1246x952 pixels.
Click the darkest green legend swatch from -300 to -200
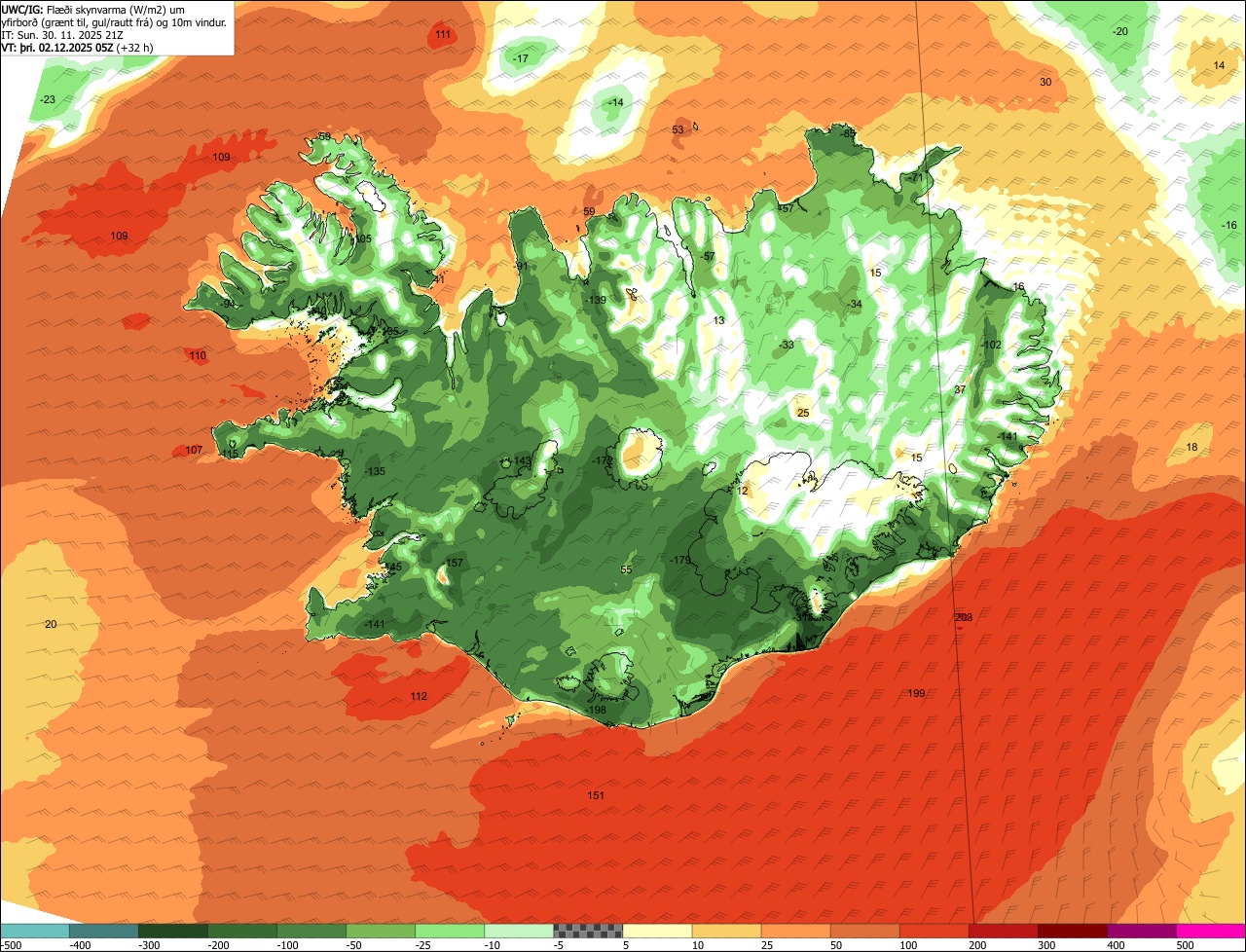[x=173, y=930]
